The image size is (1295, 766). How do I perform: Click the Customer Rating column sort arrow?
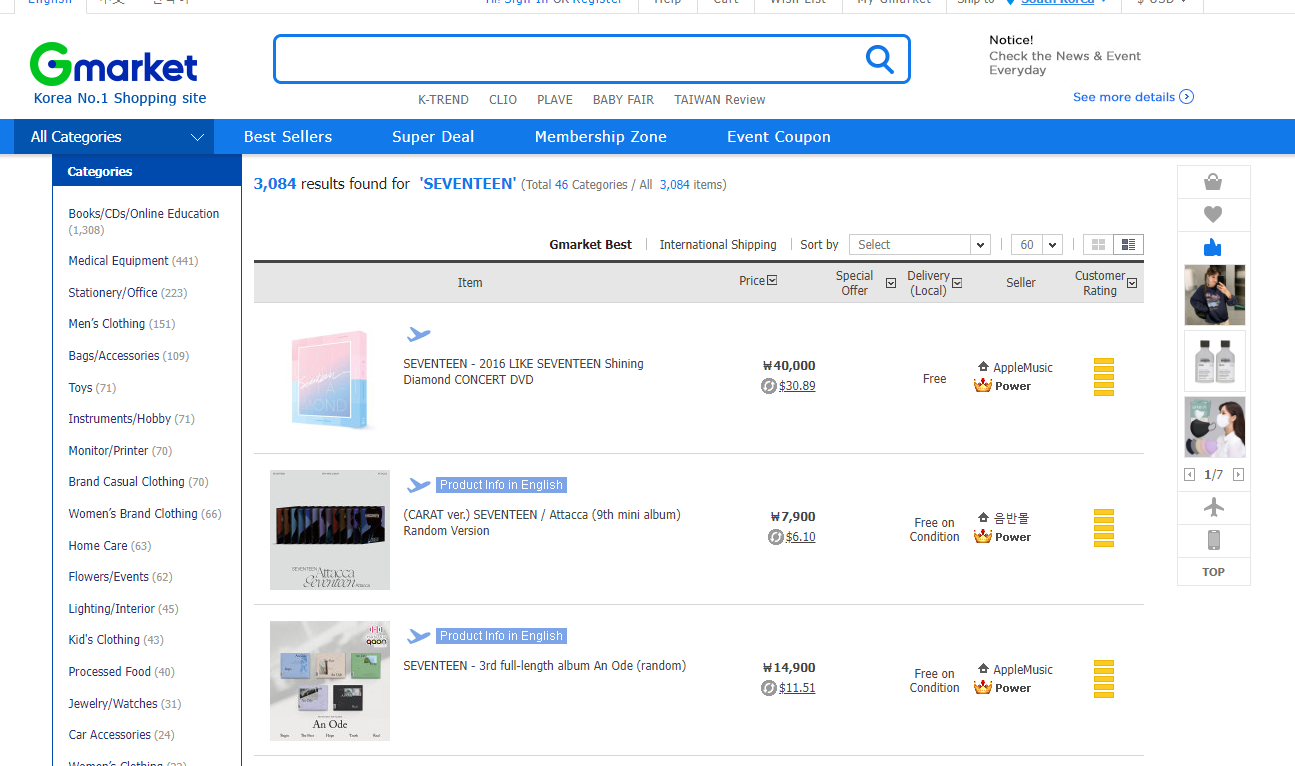click(1132, 283)
